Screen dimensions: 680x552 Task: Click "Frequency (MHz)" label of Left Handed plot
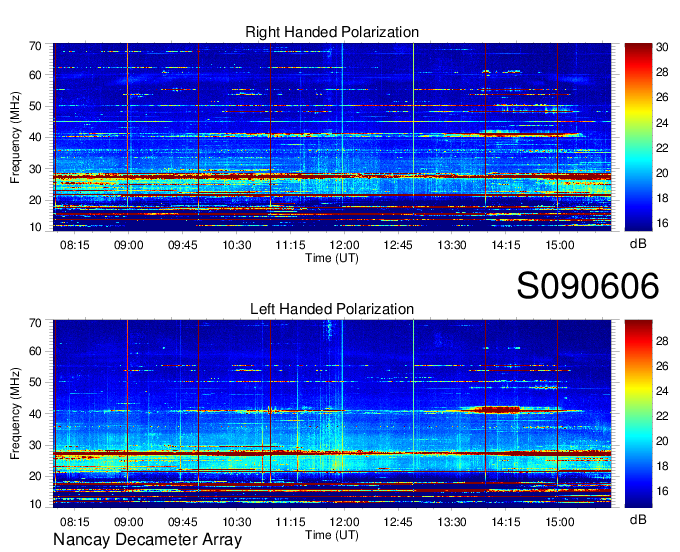15,414
